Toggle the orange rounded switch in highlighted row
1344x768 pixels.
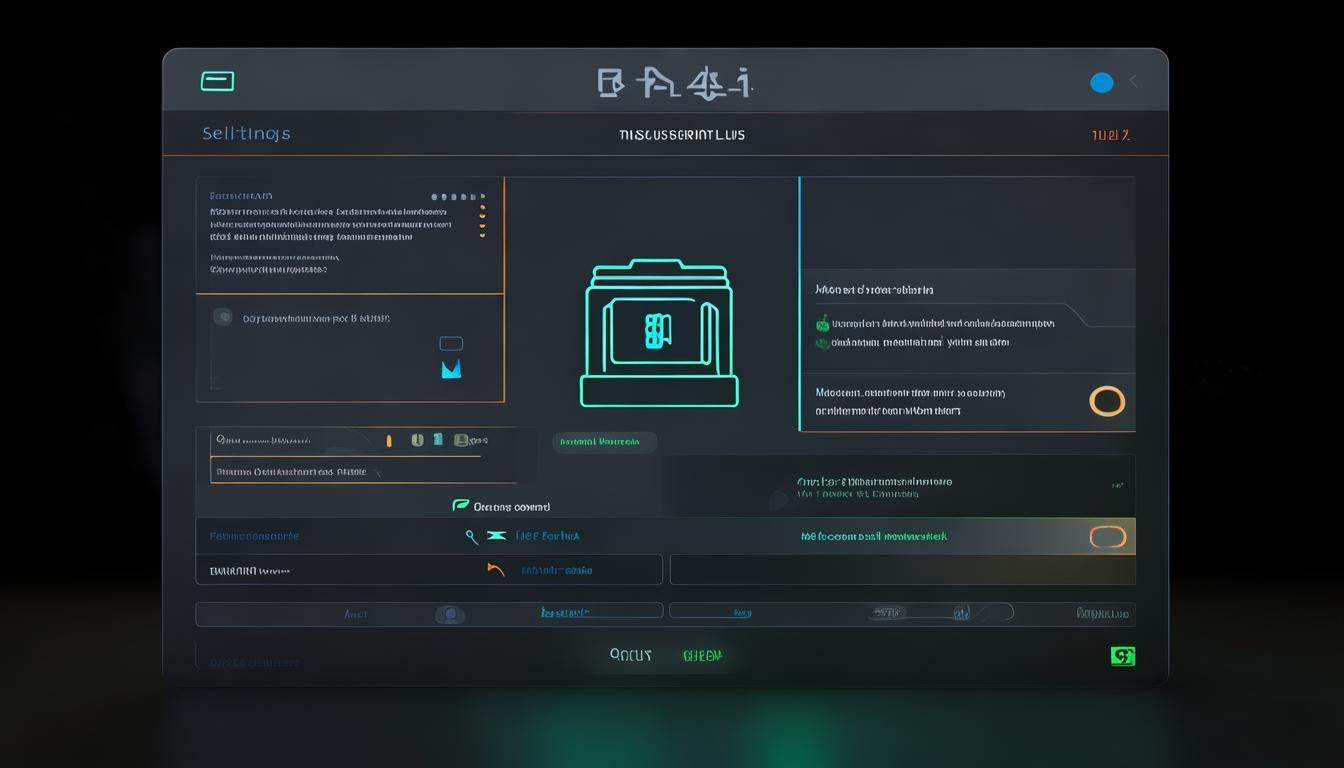[1107, 537]
